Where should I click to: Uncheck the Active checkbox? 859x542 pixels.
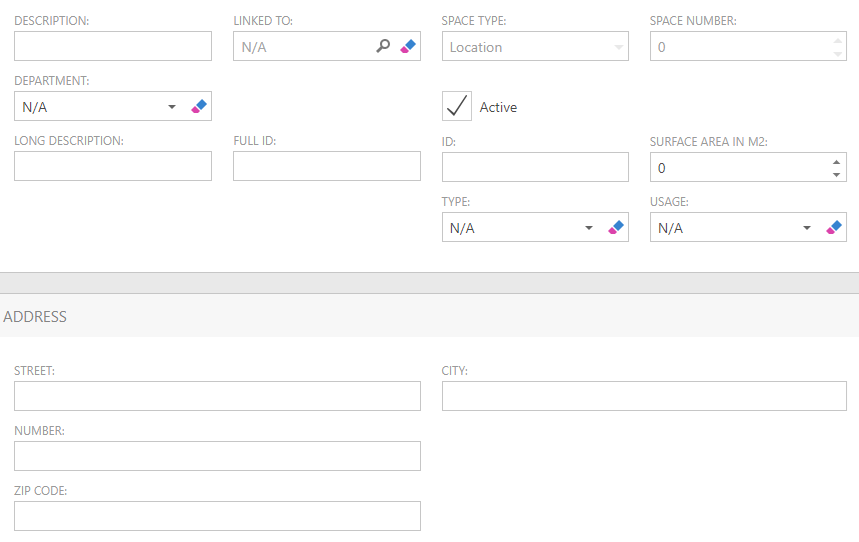[x=457, y=106]
